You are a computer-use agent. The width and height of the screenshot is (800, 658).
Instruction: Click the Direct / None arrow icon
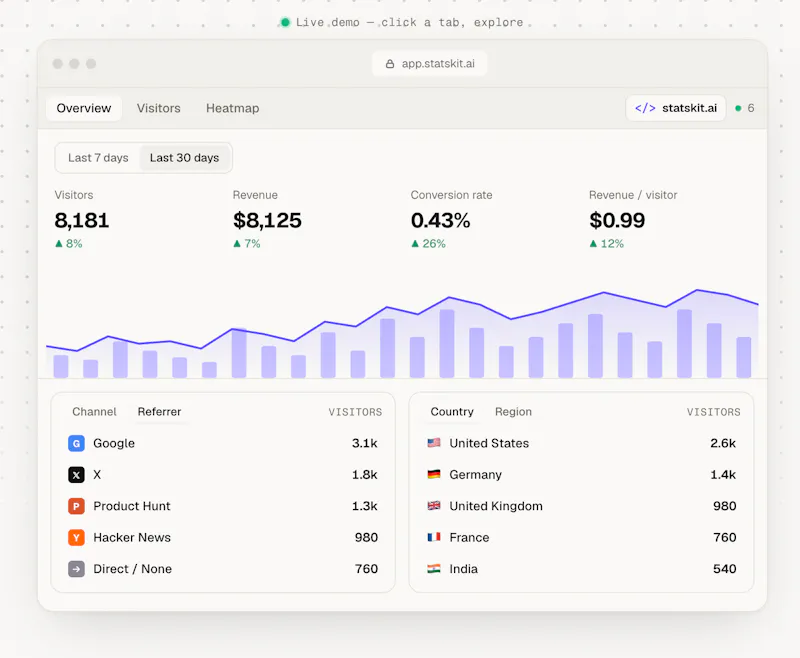76,569
